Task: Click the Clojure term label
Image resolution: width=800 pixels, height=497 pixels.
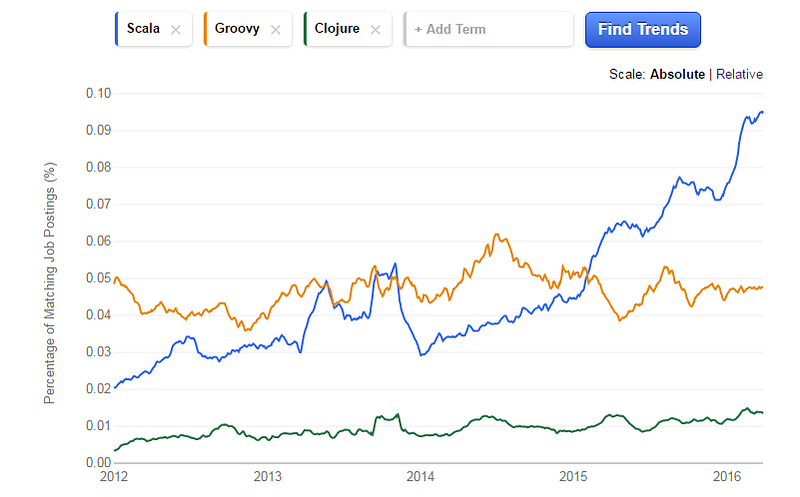Action: [337, 29]
